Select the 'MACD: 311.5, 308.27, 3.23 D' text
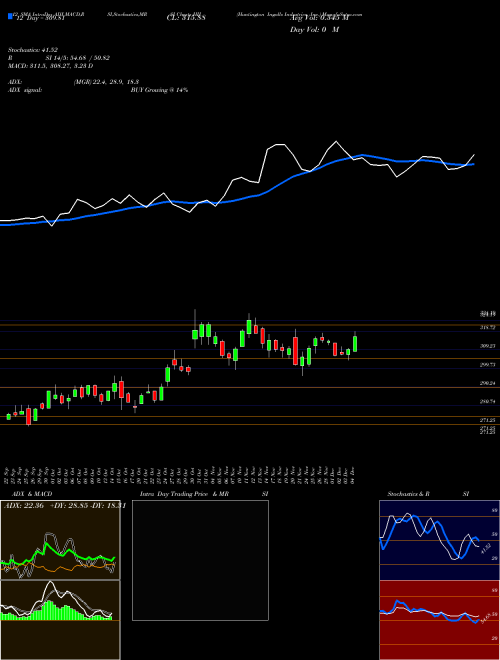Image resolution: width=500 pixels, height=660 pixels. [x=51, y=66]
